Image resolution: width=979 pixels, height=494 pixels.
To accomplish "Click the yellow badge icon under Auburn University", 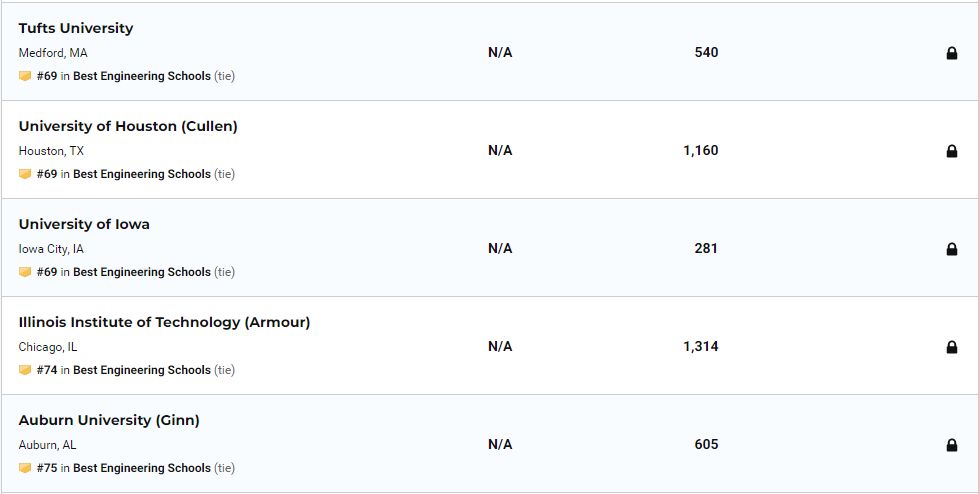I will [25, 468].
